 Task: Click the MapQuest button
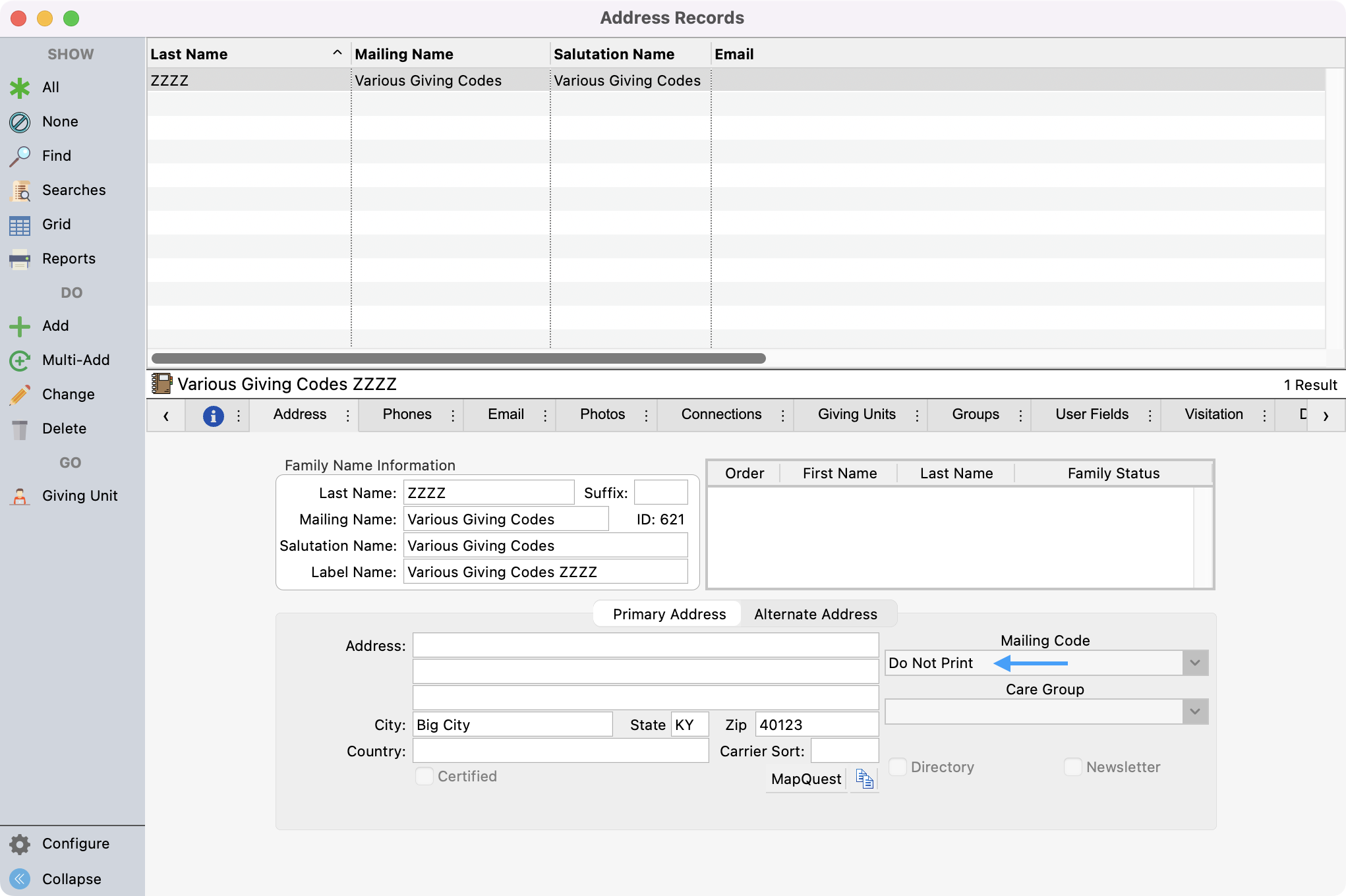[x=805, y=779]
